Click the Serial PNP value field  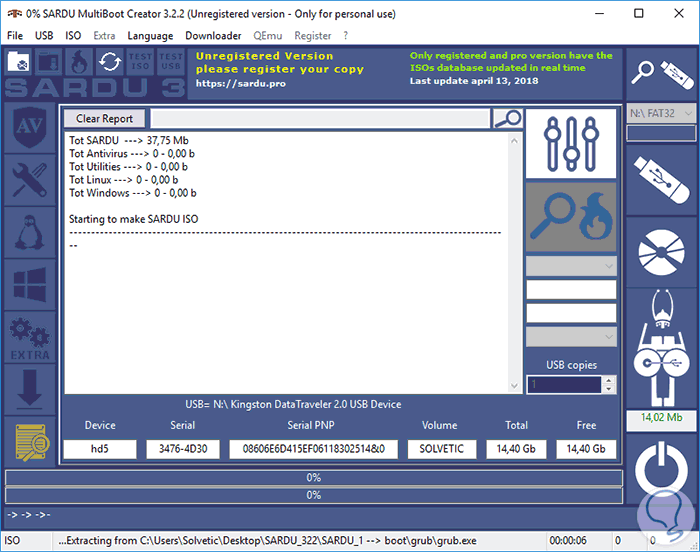pos(313,449)
